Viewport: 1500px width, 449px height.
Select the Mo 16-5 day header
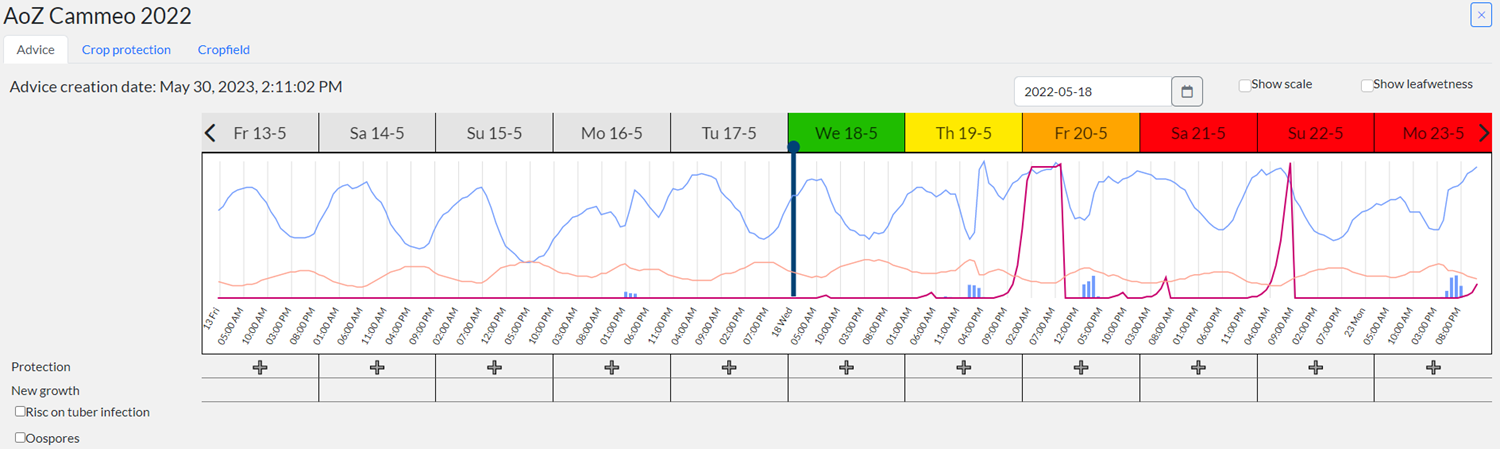click(x=612, y=133)
